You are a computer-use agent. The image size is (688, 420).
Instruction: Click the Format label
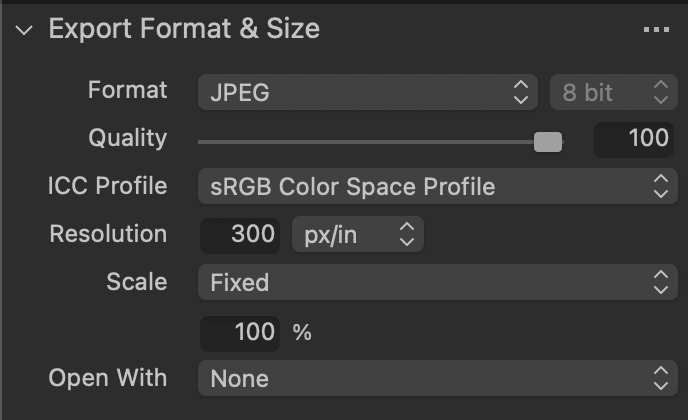(128, 90)
